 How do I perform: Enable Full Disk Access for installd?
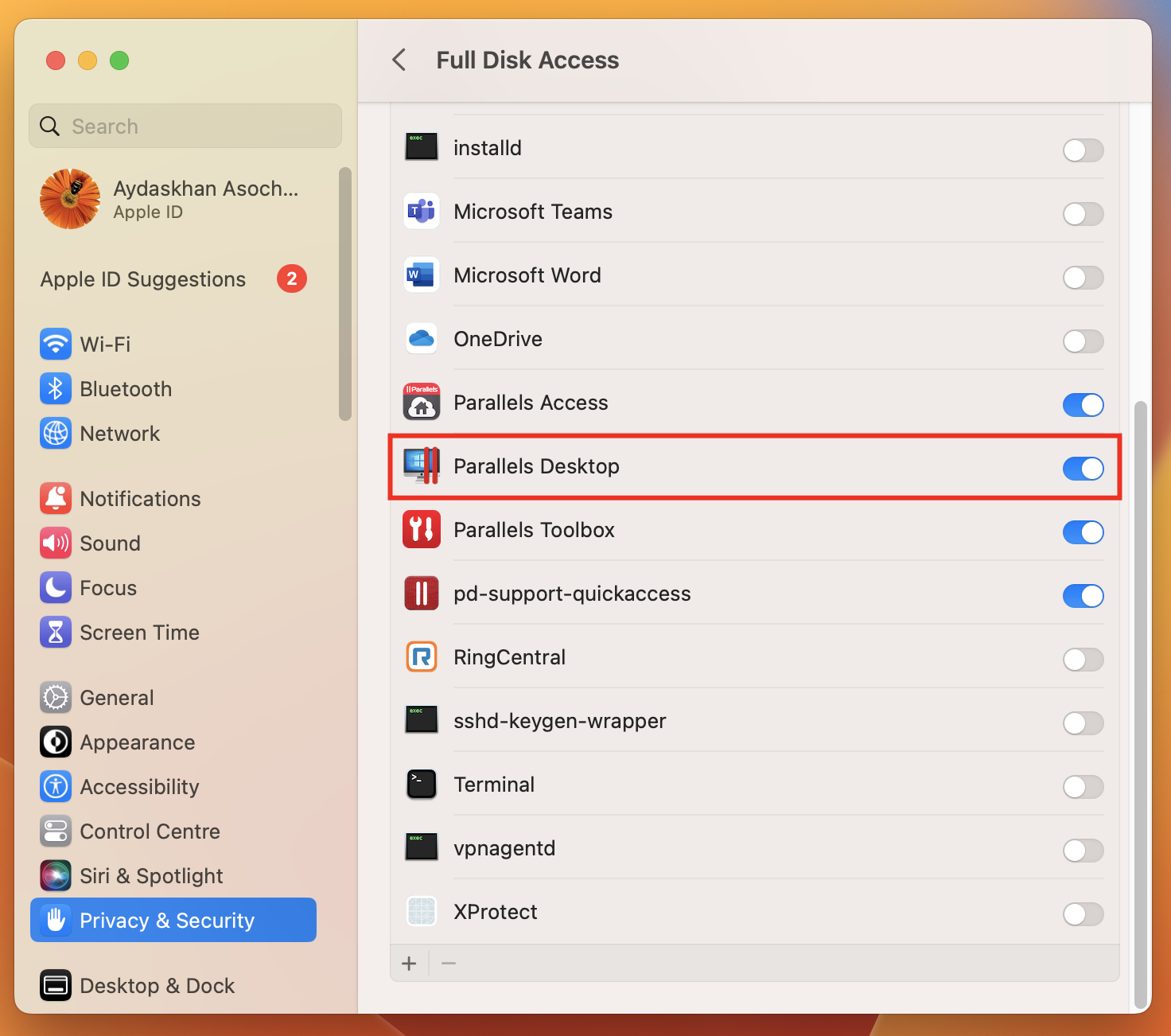click(1083, 150)
